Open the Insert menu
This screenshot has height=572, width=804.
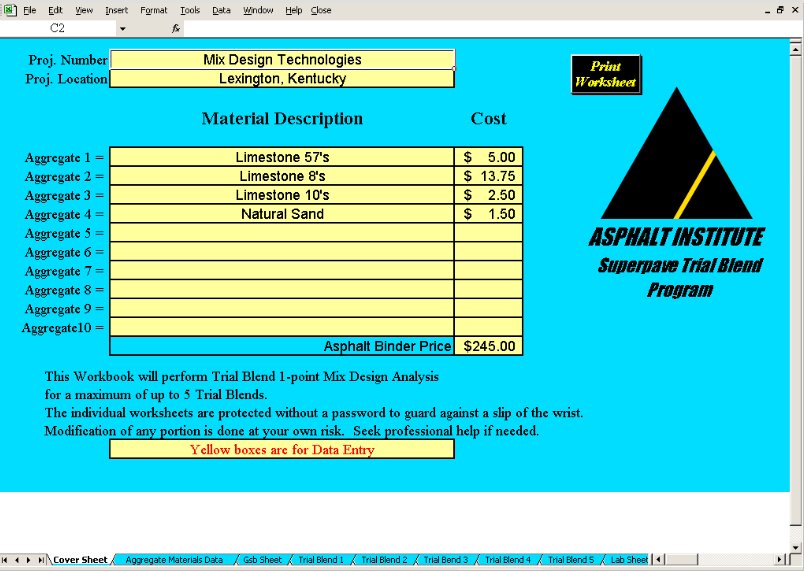click(116, 10)
